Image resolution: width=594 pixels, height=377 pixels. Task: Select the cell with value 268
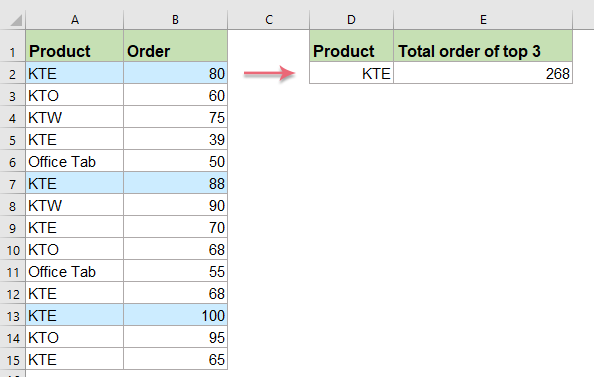coord(483,73)
